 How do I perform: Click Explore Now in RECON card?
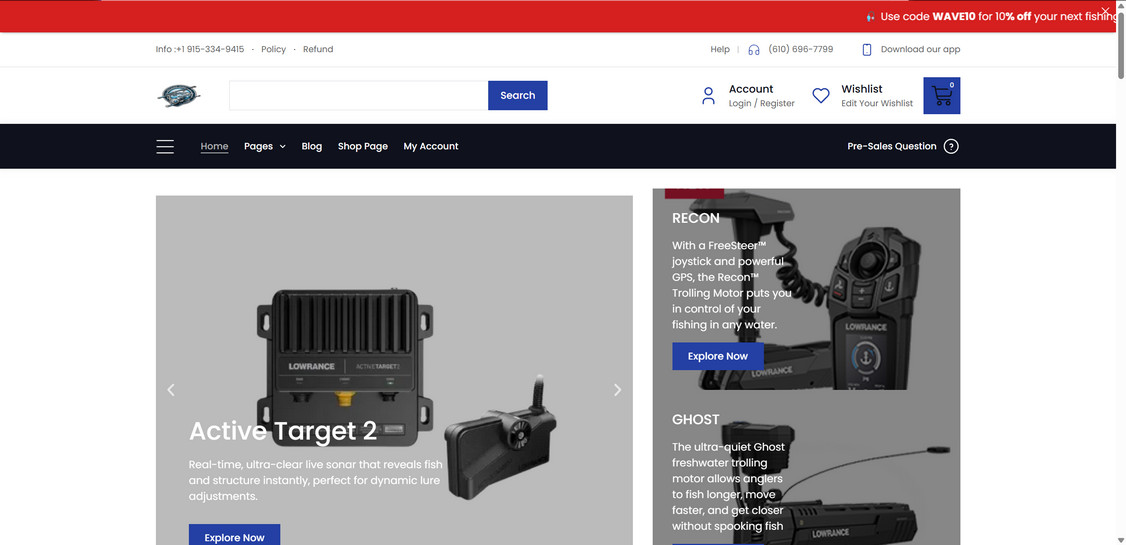pyautogui.click(x=717, y=356)
